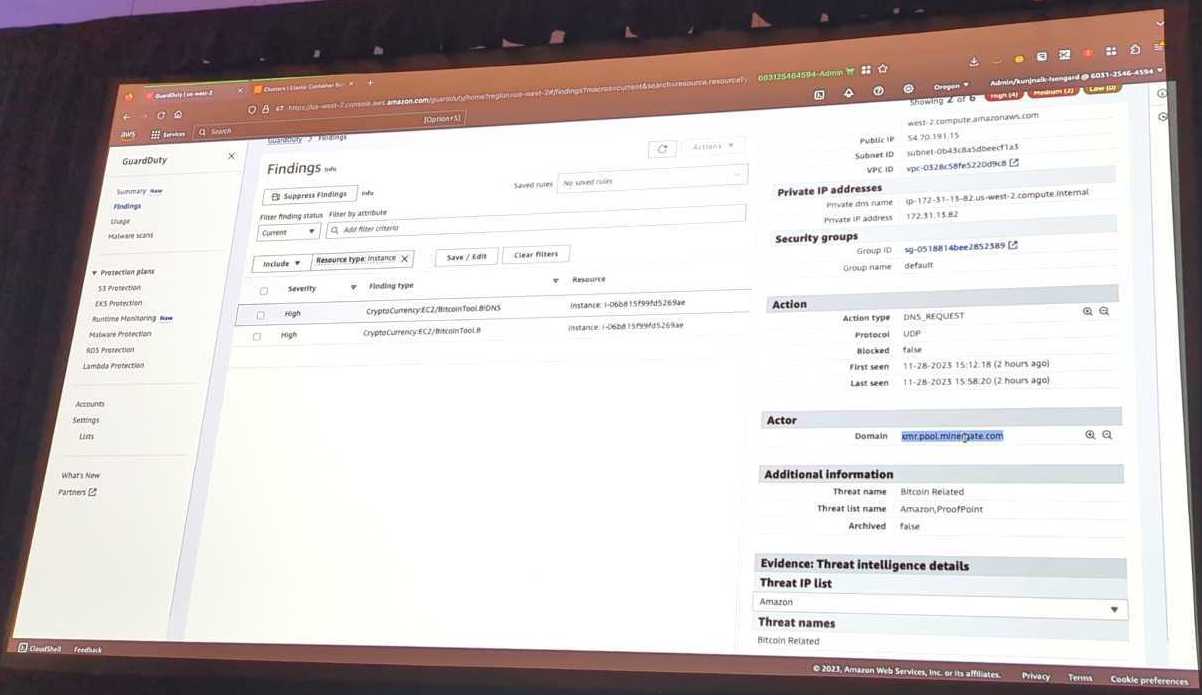This screenshot has width=1202, height=695.
Task: Open AWS notifications bell
Action: (848, 91)
